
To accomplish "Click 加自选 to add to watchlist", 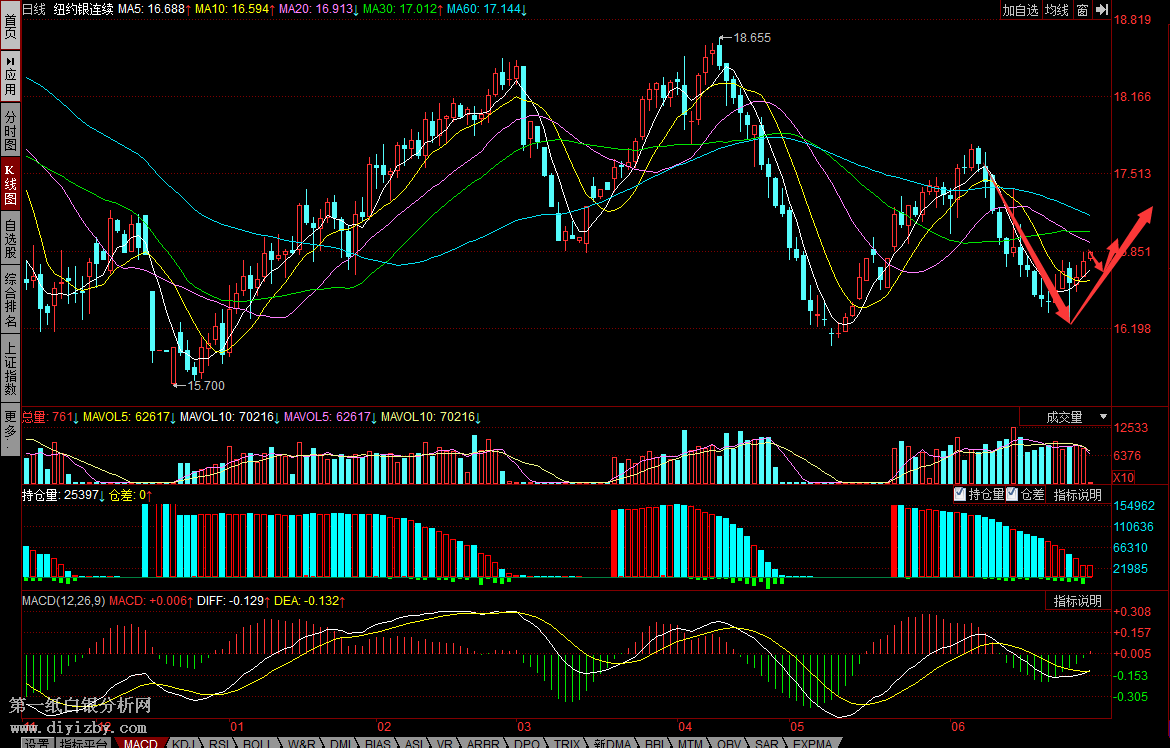I will pos(1020,10).
